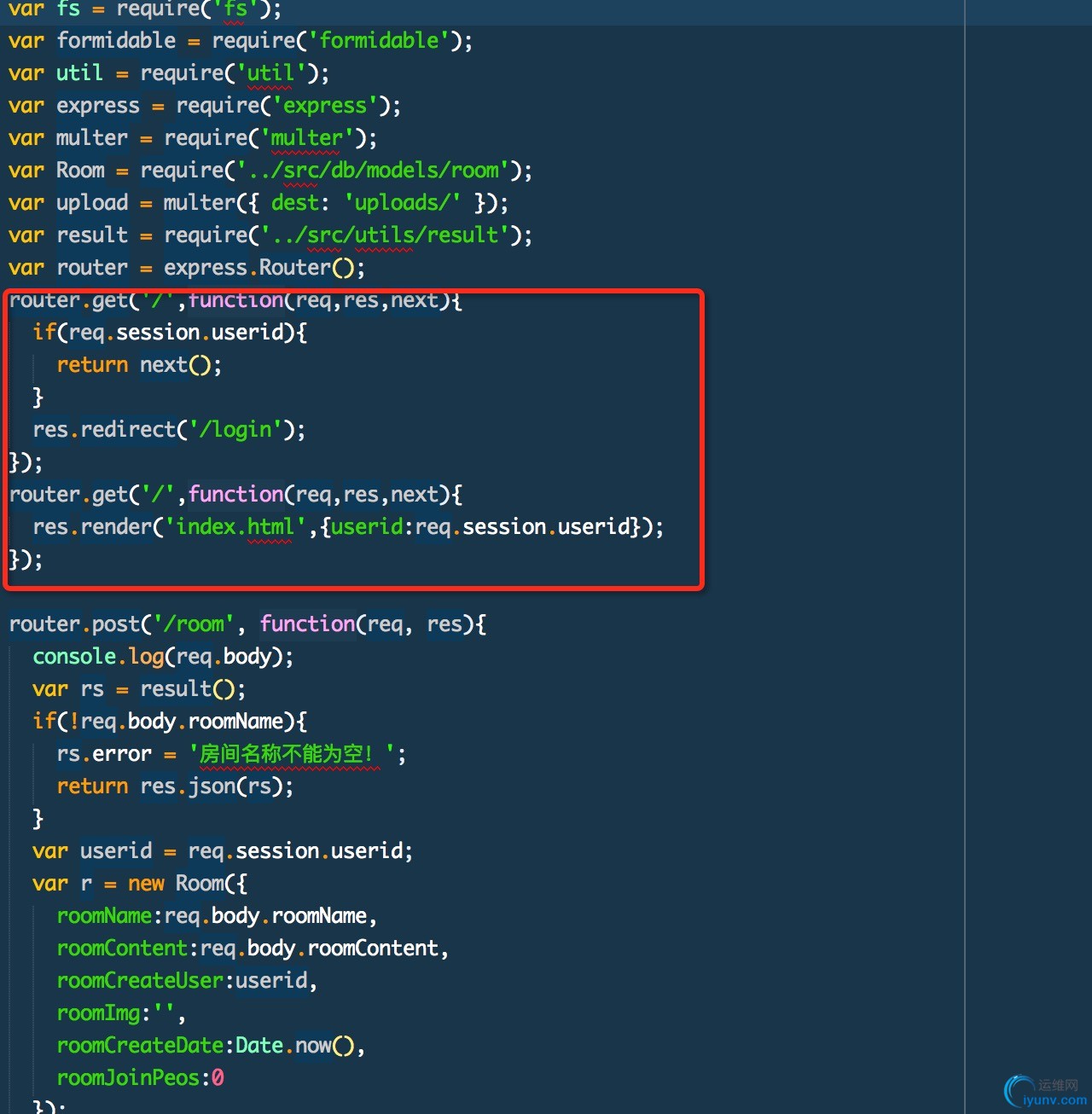
Task: Click the line "router.post('/room', function(req, res){"
Action: (x=247, y=624)
